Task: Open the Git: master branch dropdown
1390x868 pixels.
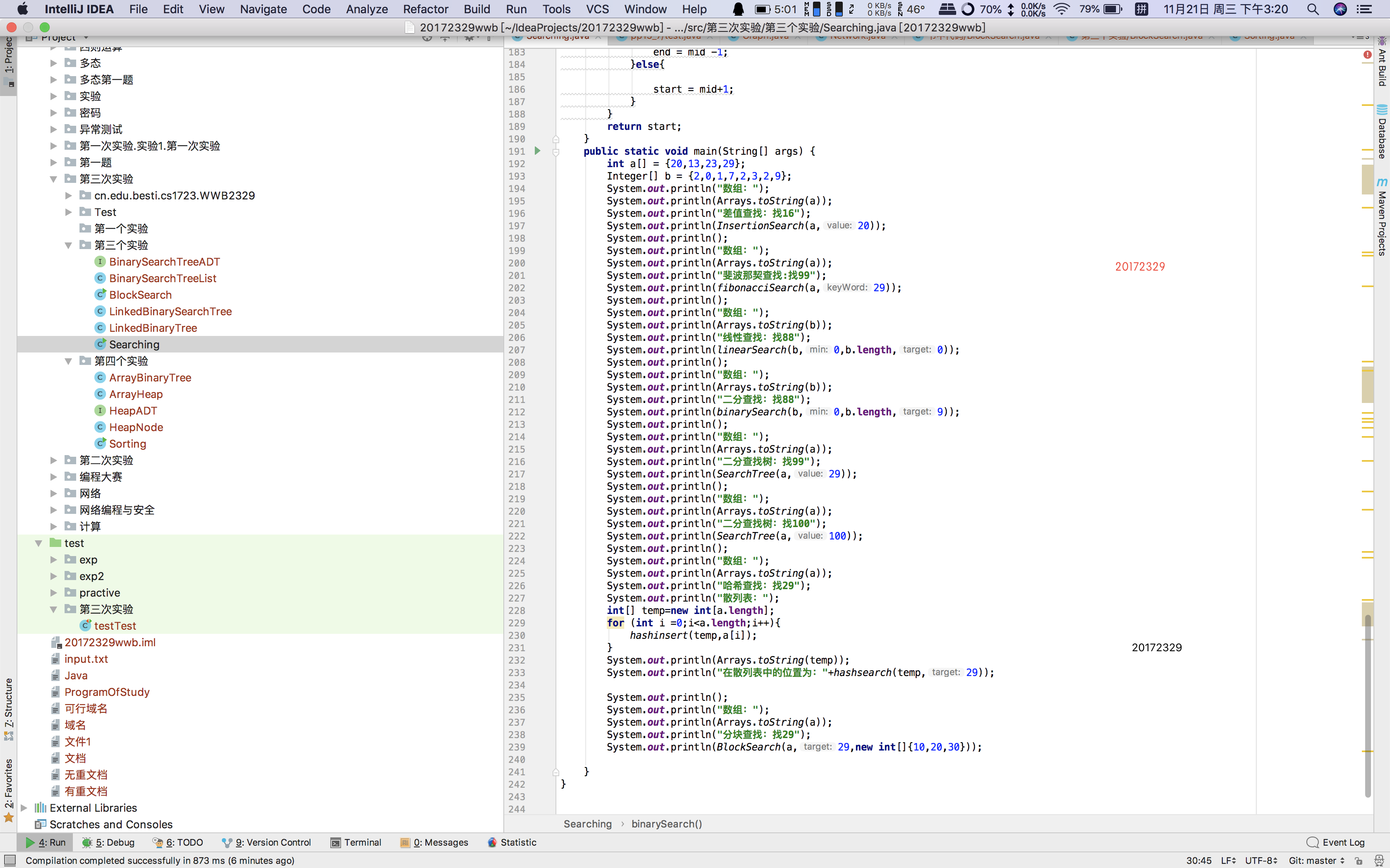Action: pos(1316,860)
